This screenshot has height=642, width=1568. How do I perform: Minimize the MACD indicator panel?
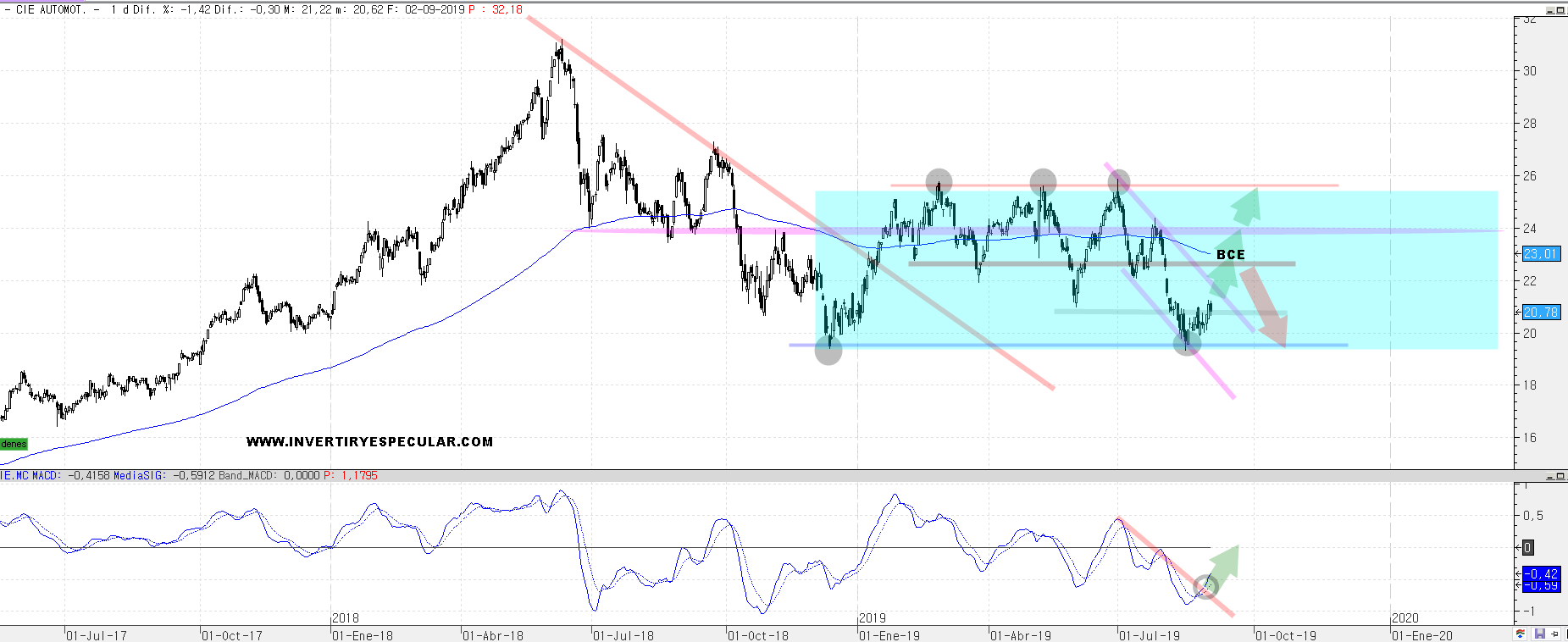coord(1550,477)
